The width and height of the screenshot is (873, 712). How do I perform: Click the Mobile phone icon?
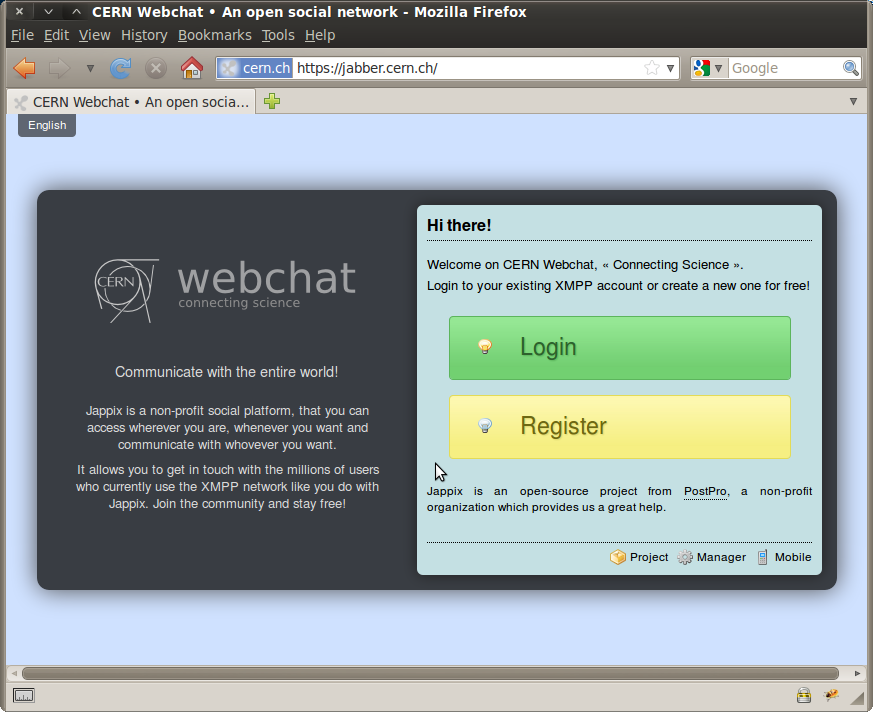point(763,557)
